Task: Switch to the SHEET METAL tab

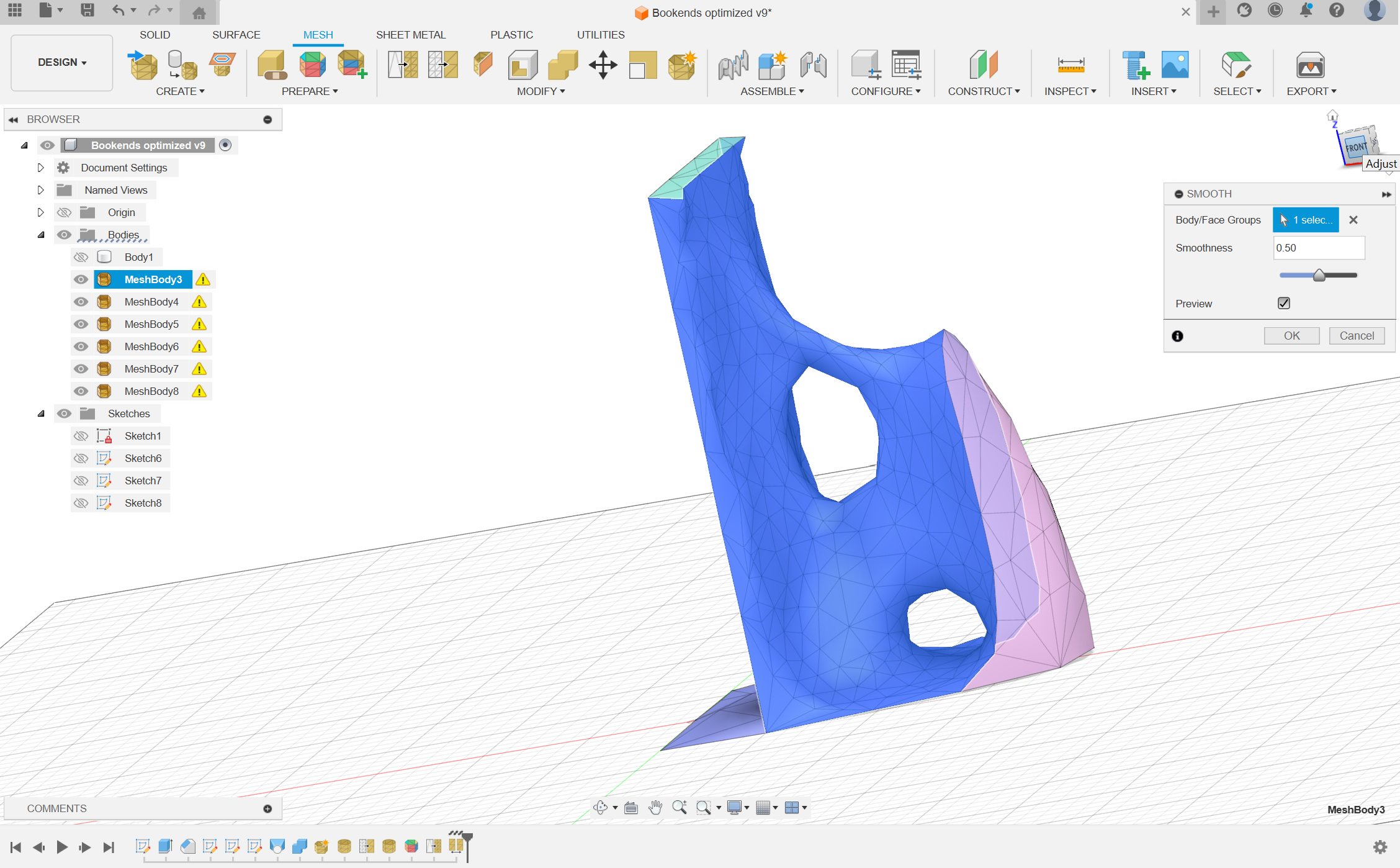Action: pyautogui.click(x=411, y=35)
